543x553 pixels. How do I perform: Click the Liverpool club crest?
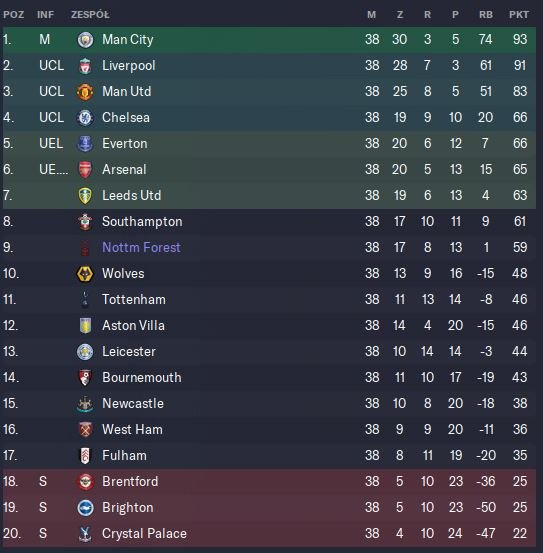pyautogui.click(x=85, y=66)
